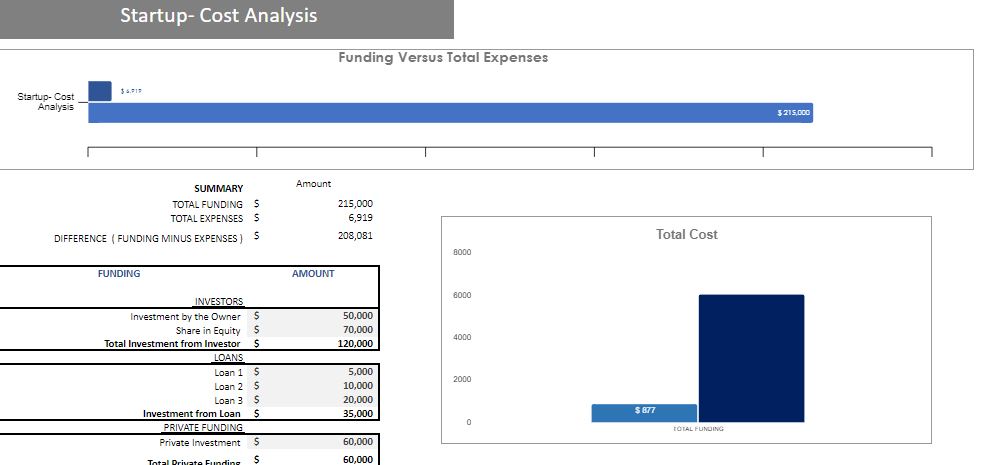Select the $215,000 funding bar in chart
This screenshot has width=998, height=465.
pos(451,113)
